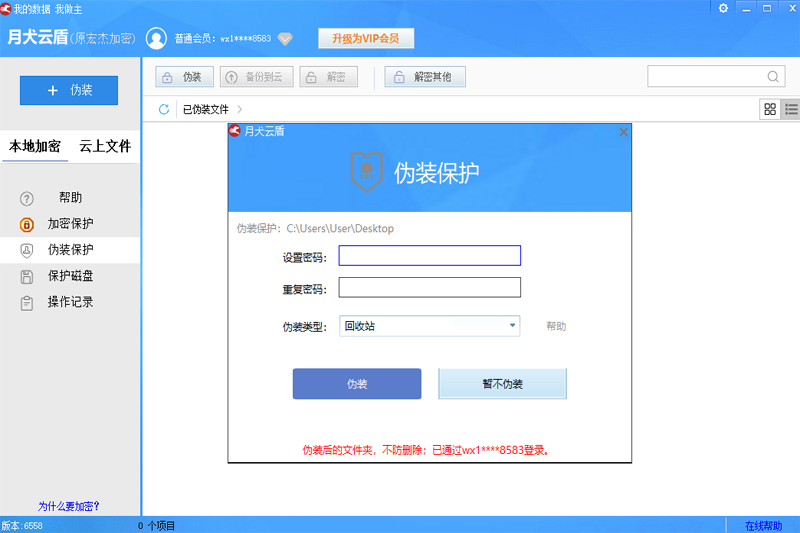Click the diamond VIP badge icon
This screenshot has width=800, height=533.
click(x=285, y=39)
